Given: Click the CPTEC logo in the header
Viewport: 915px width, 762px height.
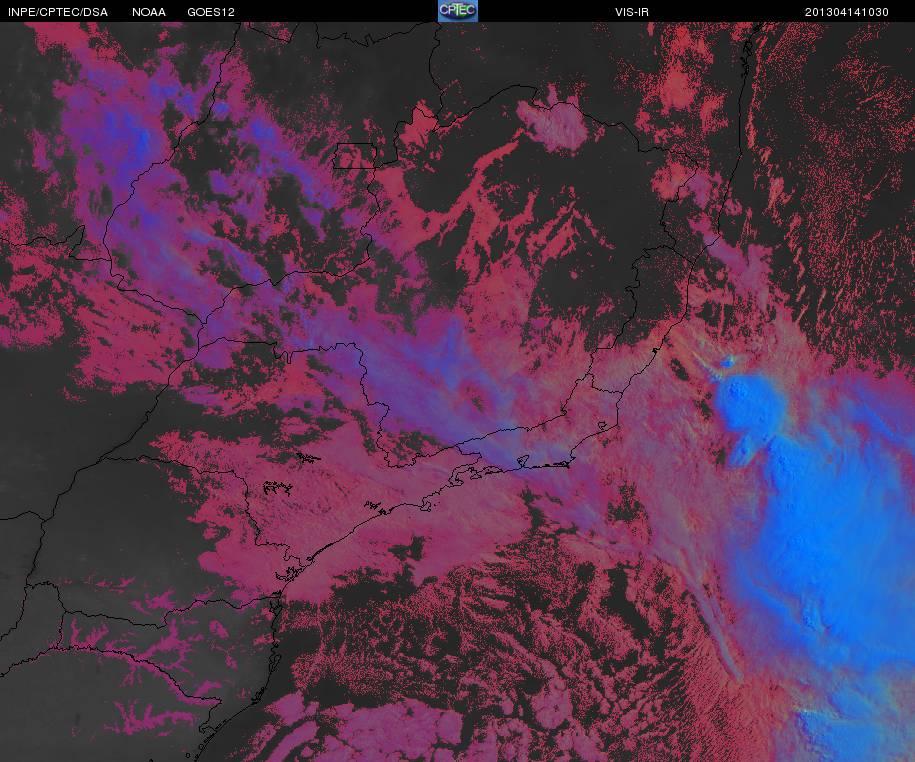Looking at the screenshot, I should click(x=458, y=11).
